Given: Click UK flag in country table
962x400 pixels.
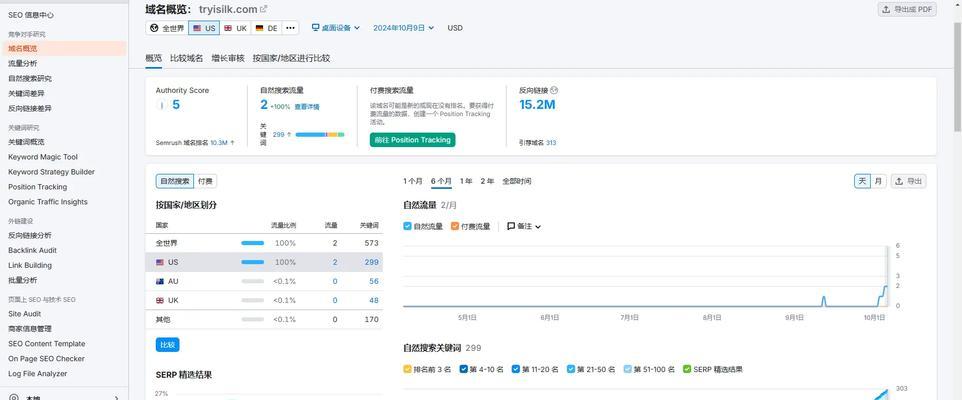Looking at the screenshot, I should click(160, 301).
